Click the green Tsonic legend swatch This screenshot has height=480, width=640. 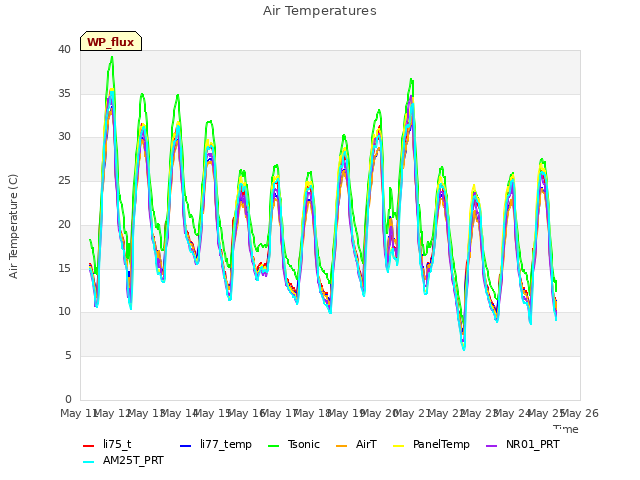[274, 446]
